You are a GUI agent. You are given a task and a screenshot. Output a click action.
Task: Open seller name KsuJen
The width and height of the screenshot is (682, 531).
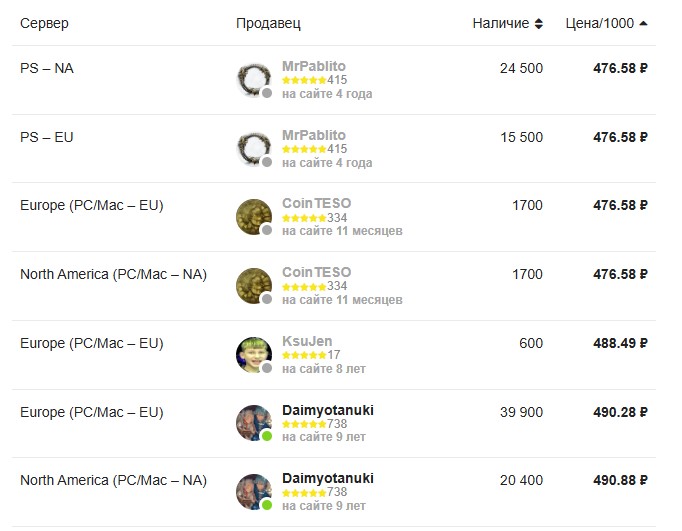[307, 341]
